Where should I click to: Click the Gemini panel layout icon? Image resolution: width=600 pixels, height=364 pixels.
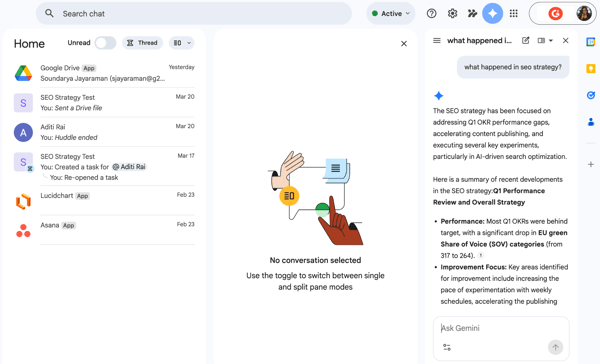tap(541, 41)
